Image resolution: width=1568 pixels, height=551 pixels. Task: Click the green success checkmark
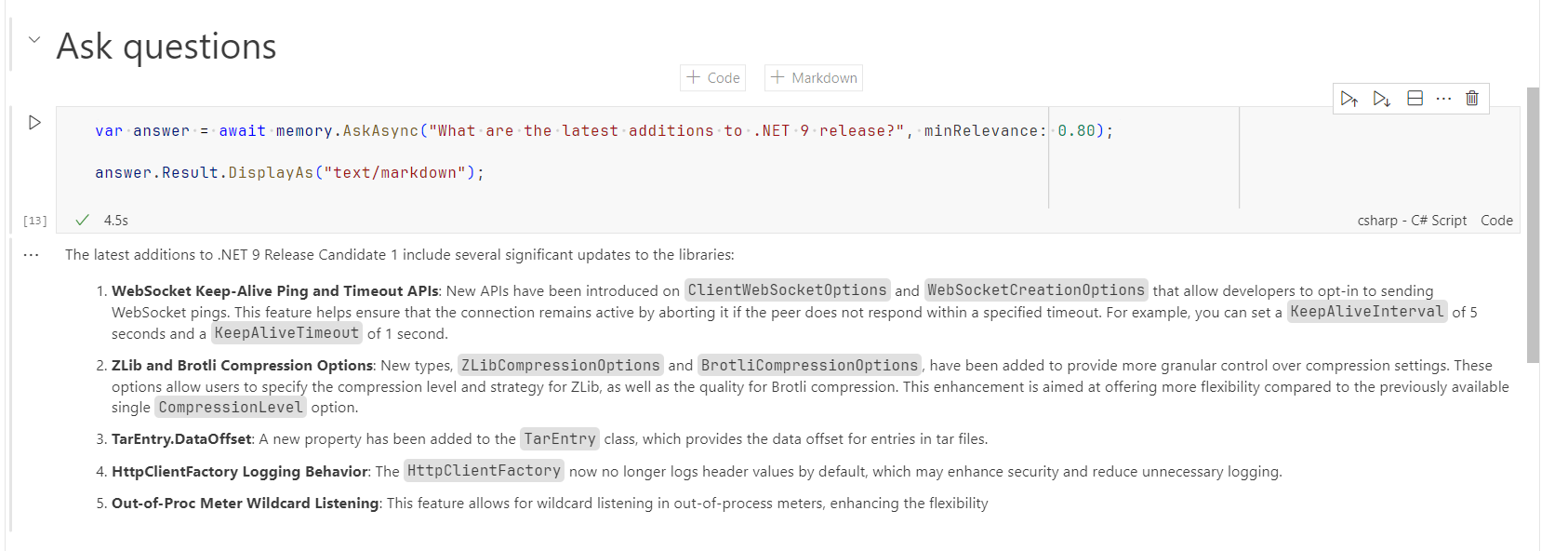coord(82,221)
